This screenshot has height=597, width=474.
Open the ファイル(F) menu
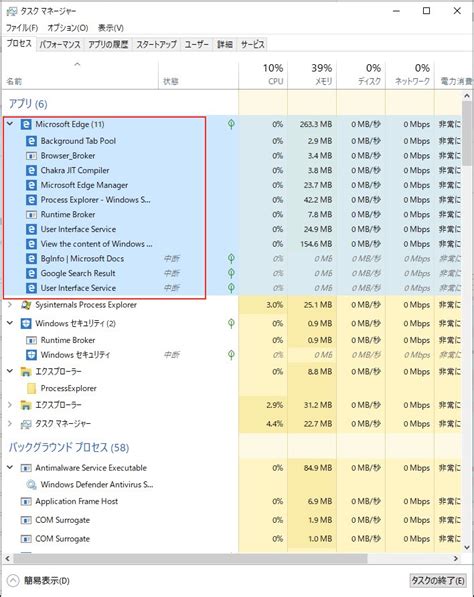[x=22, y=28]
